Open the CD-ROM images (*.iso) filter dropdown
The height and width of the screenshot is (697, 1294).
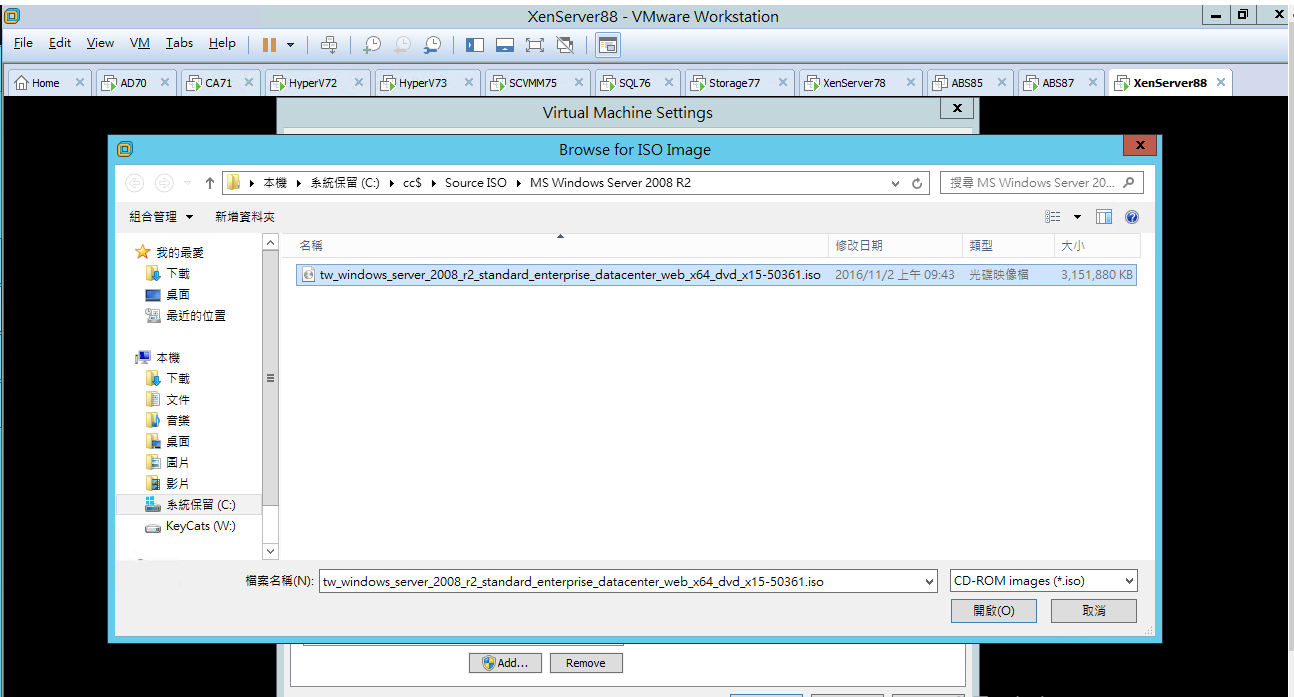[1043, 581]
